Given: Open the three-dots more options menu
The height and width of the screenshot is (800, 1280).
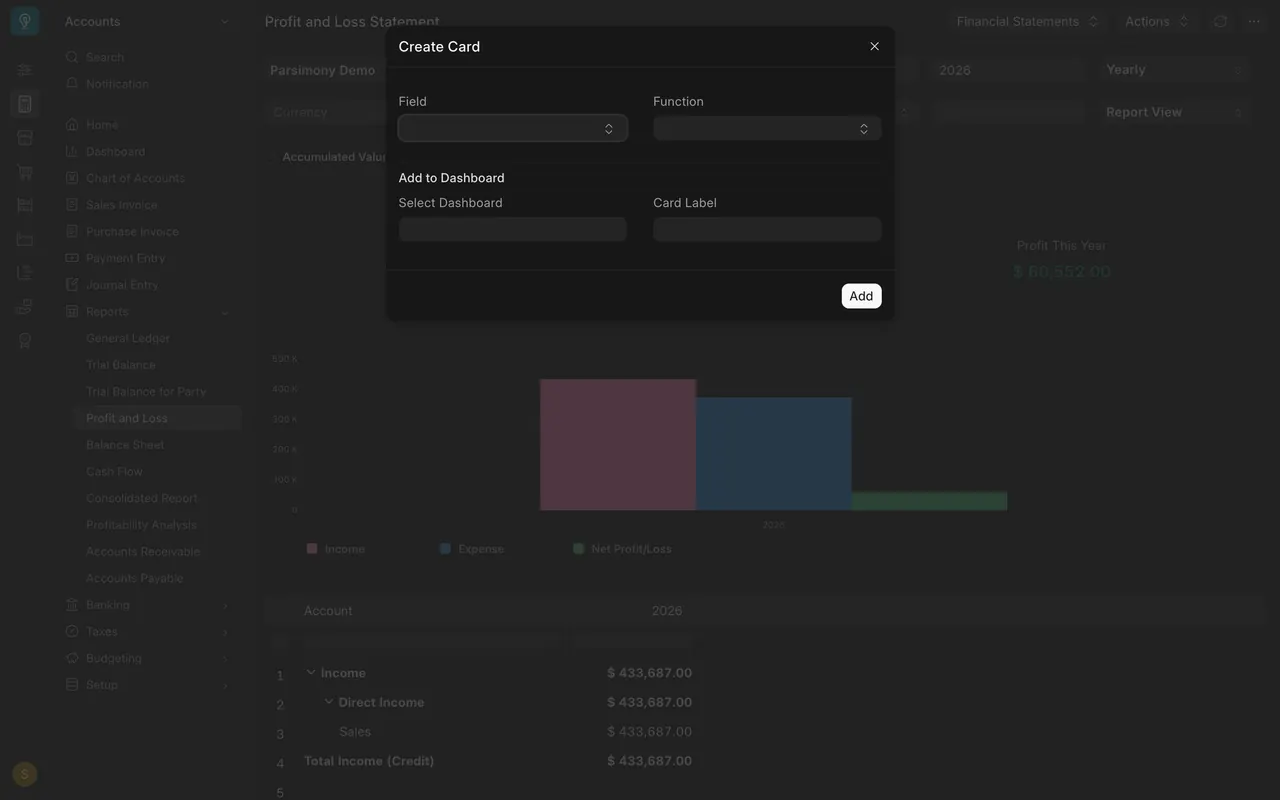Looking at the screenshot, I should pos(1254,21).
